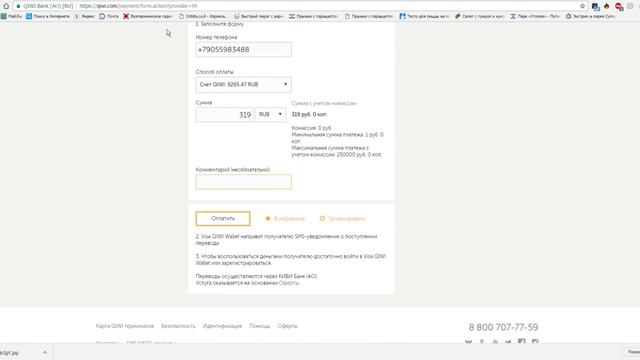Screen dimensions: 640x360
Task: Open the 'Быстрый пирог' bookmark
Action: [258, 16]
